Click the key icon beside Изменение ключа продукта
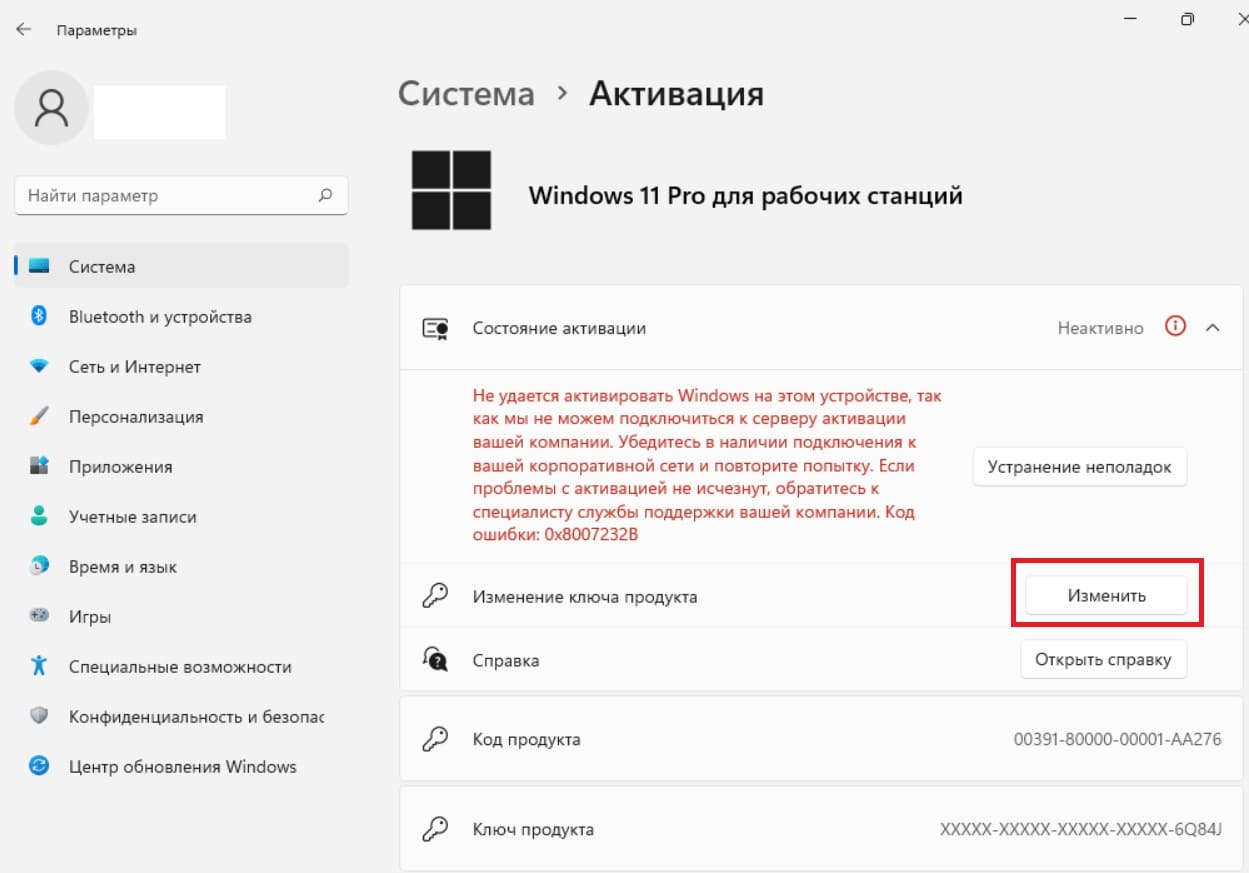The width and height of the screenshot is (1249, 873). [x=435, y=596]
